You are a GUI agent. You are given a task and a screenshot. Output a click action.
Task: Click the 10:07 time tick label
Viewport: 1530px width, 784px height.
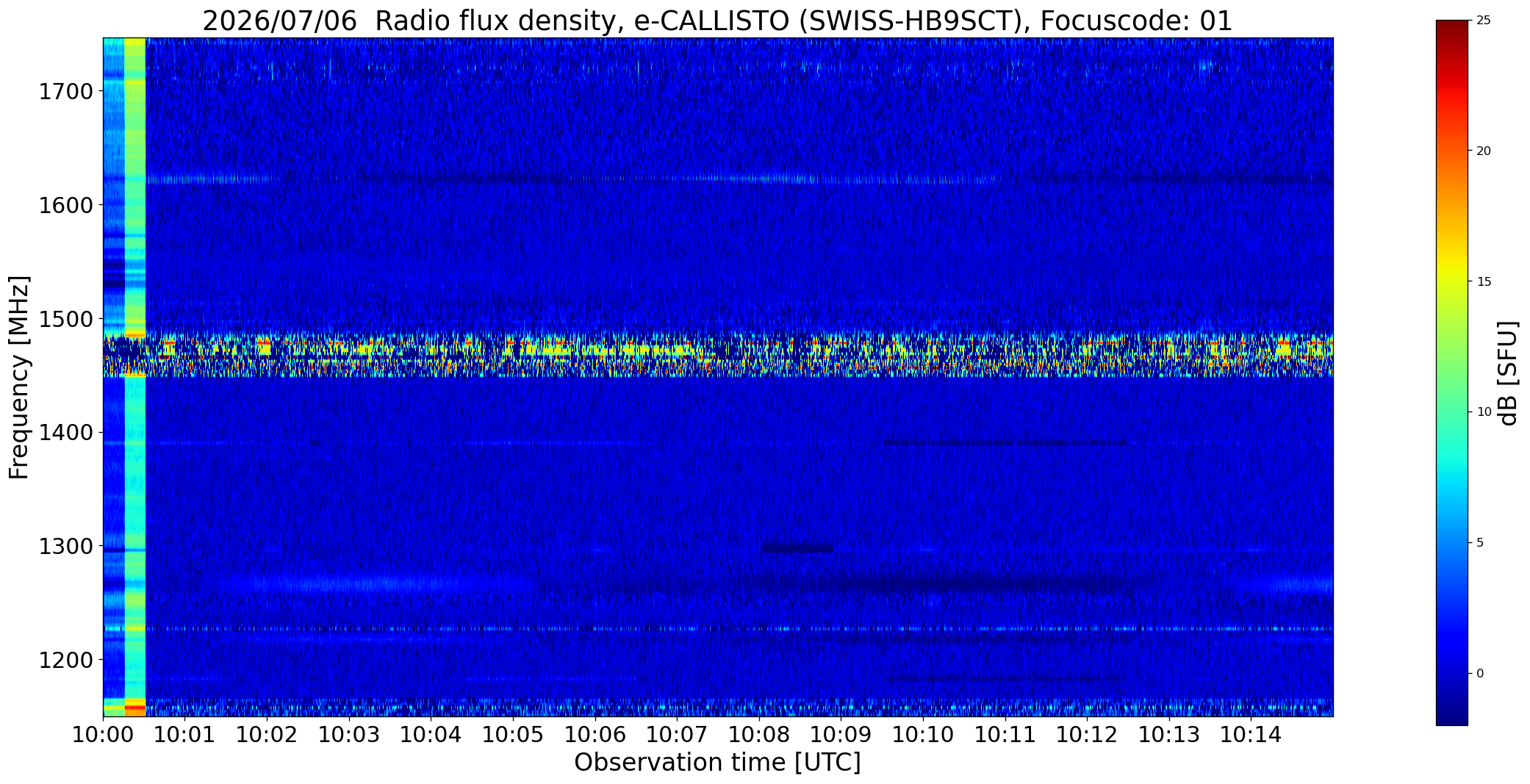point(677,735)
